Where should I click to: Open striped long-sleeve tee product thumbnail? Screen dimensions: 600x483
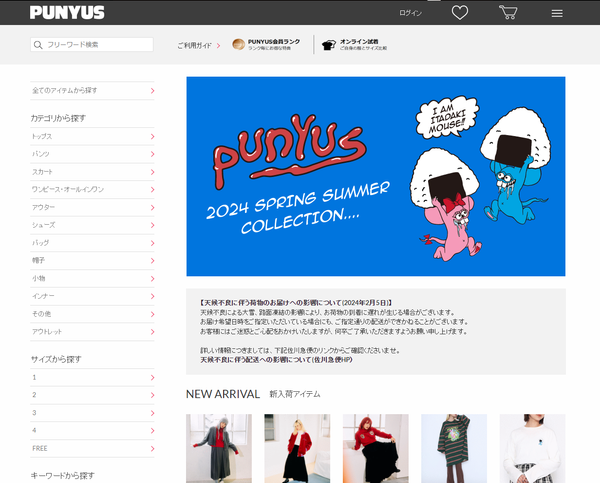pyautogui.click(x=454, y=449)
